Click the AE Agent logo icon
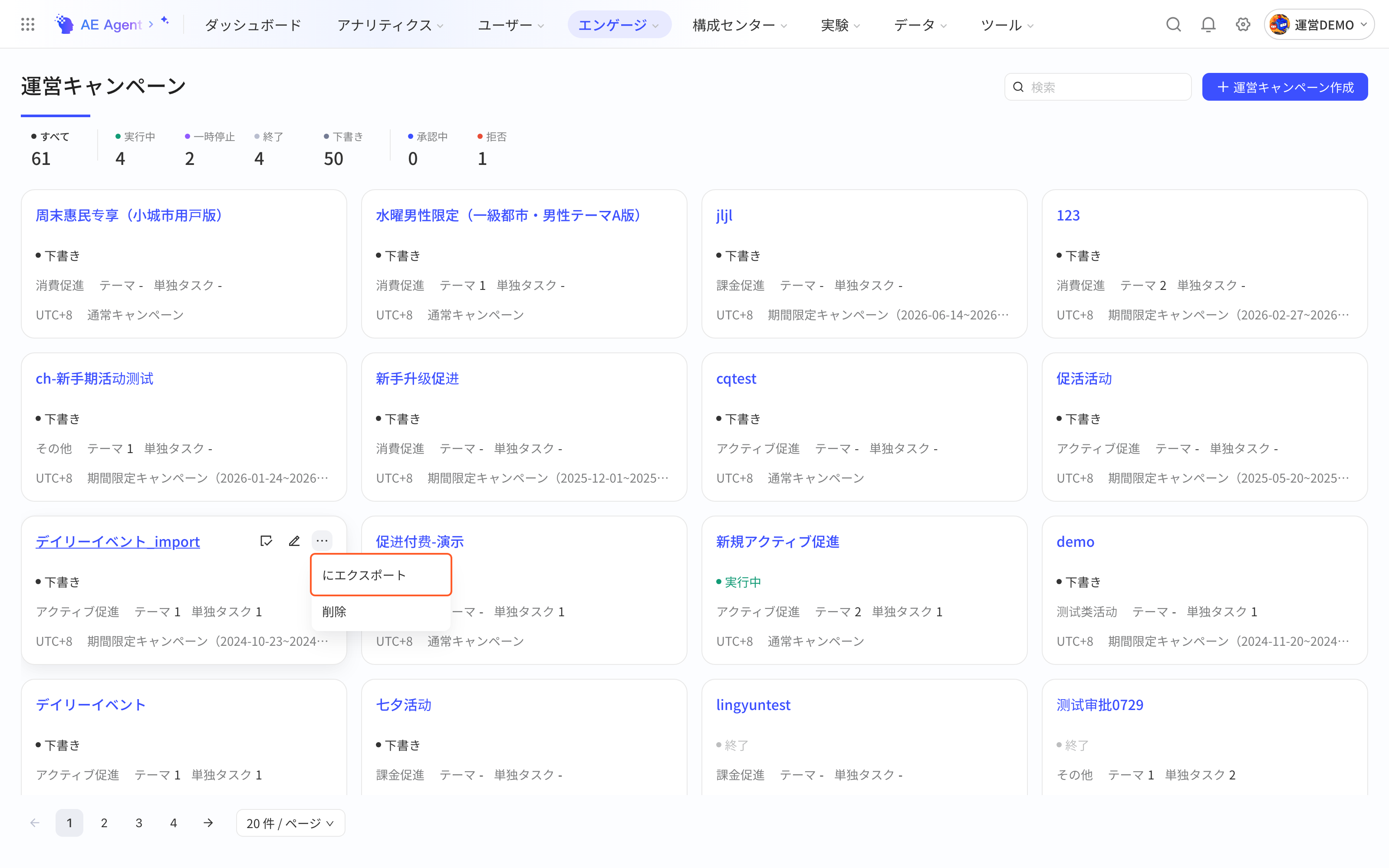The image size is (1389, 868). (64, 24)
